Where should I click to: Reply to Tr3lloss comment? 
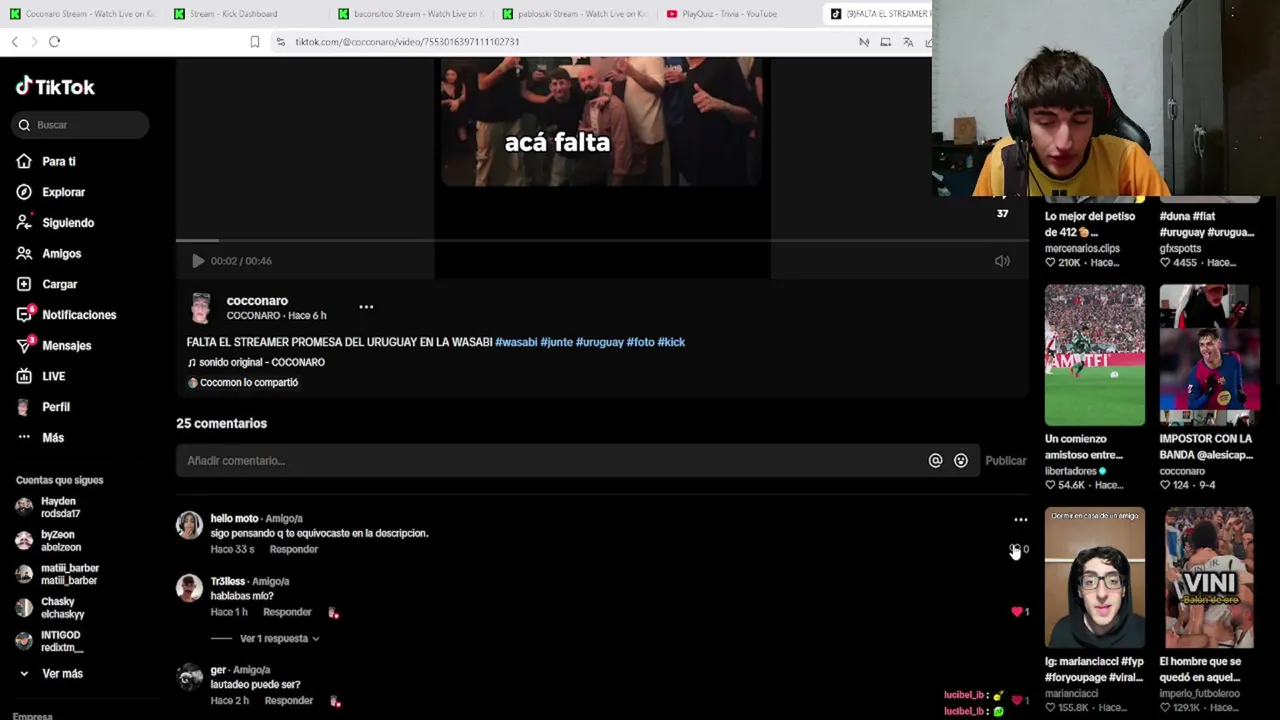click(x=287, y=612)
